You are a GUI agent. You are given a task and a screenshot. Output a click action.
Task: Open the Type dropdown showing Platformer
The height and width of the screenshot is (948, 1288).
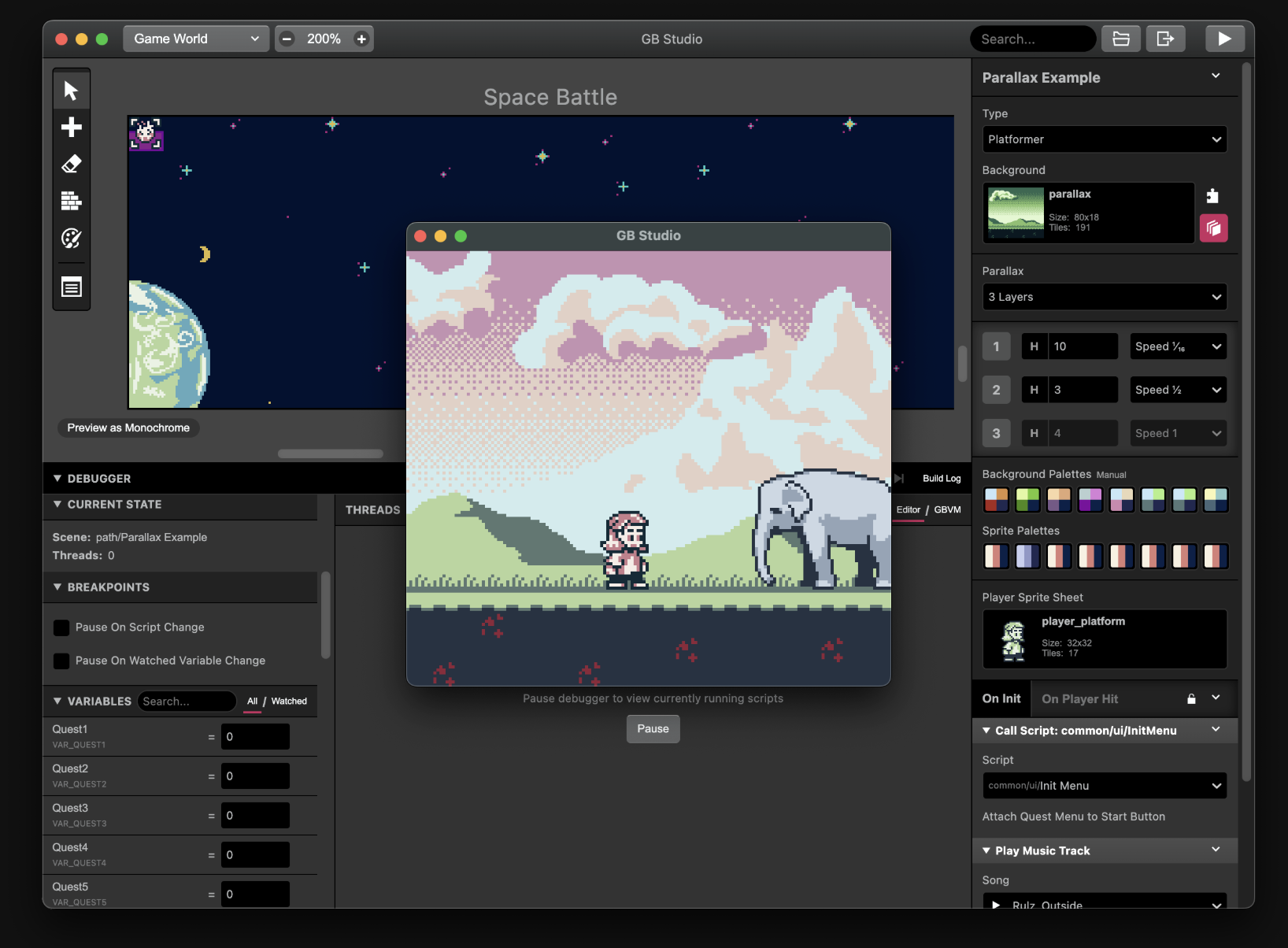[x=1104, y=139]
